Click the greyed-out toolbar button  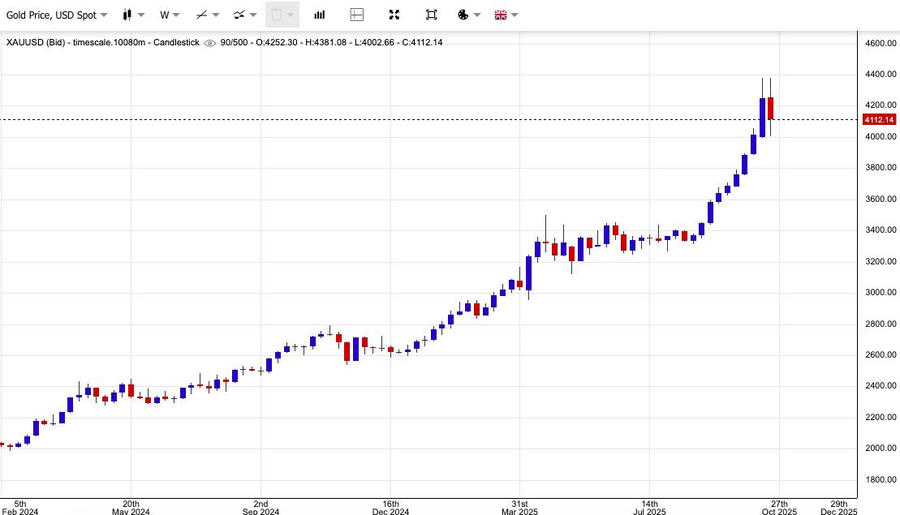pos(281,15)
